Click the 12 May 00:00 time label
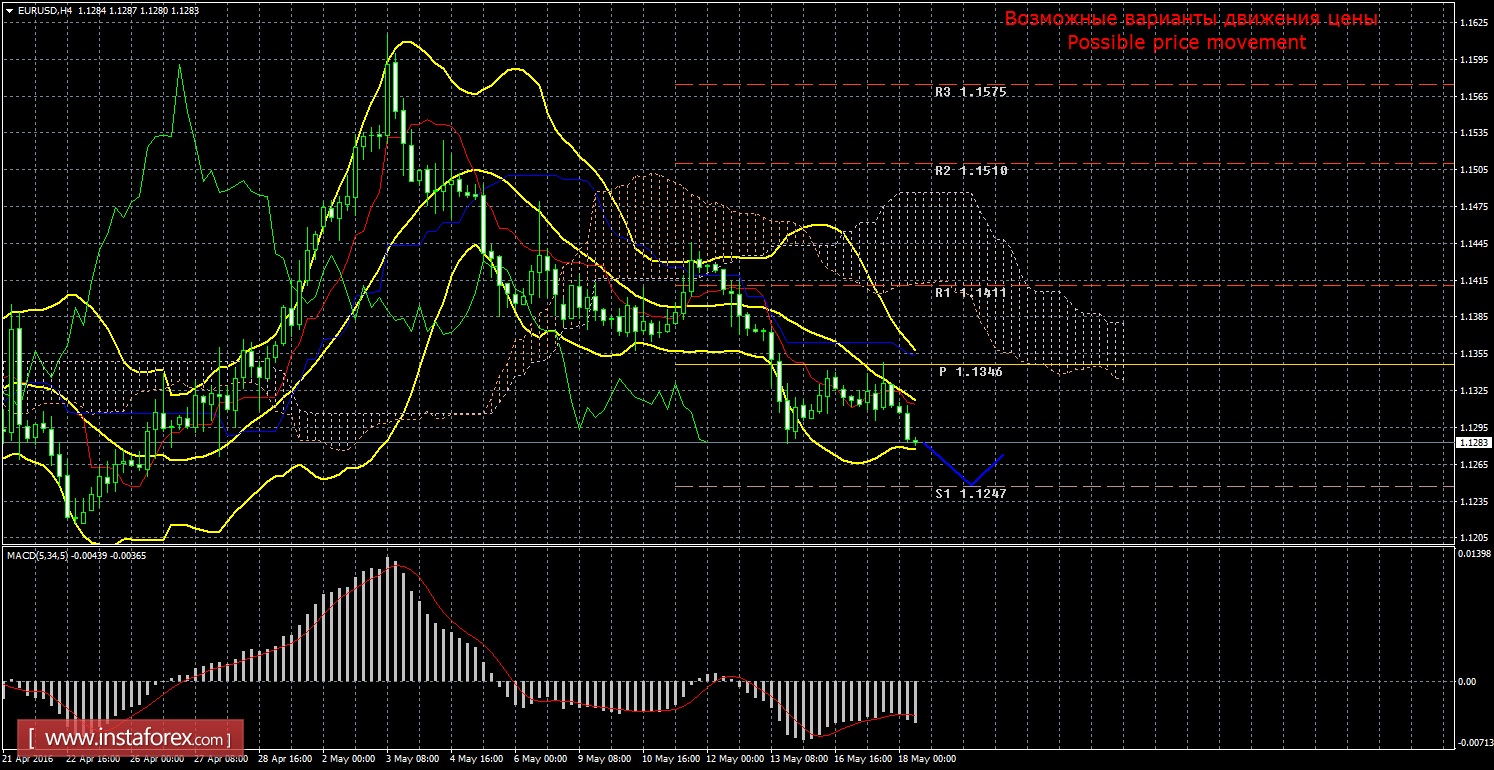This screenshot has width=1494, height=770. pos(736,759)
